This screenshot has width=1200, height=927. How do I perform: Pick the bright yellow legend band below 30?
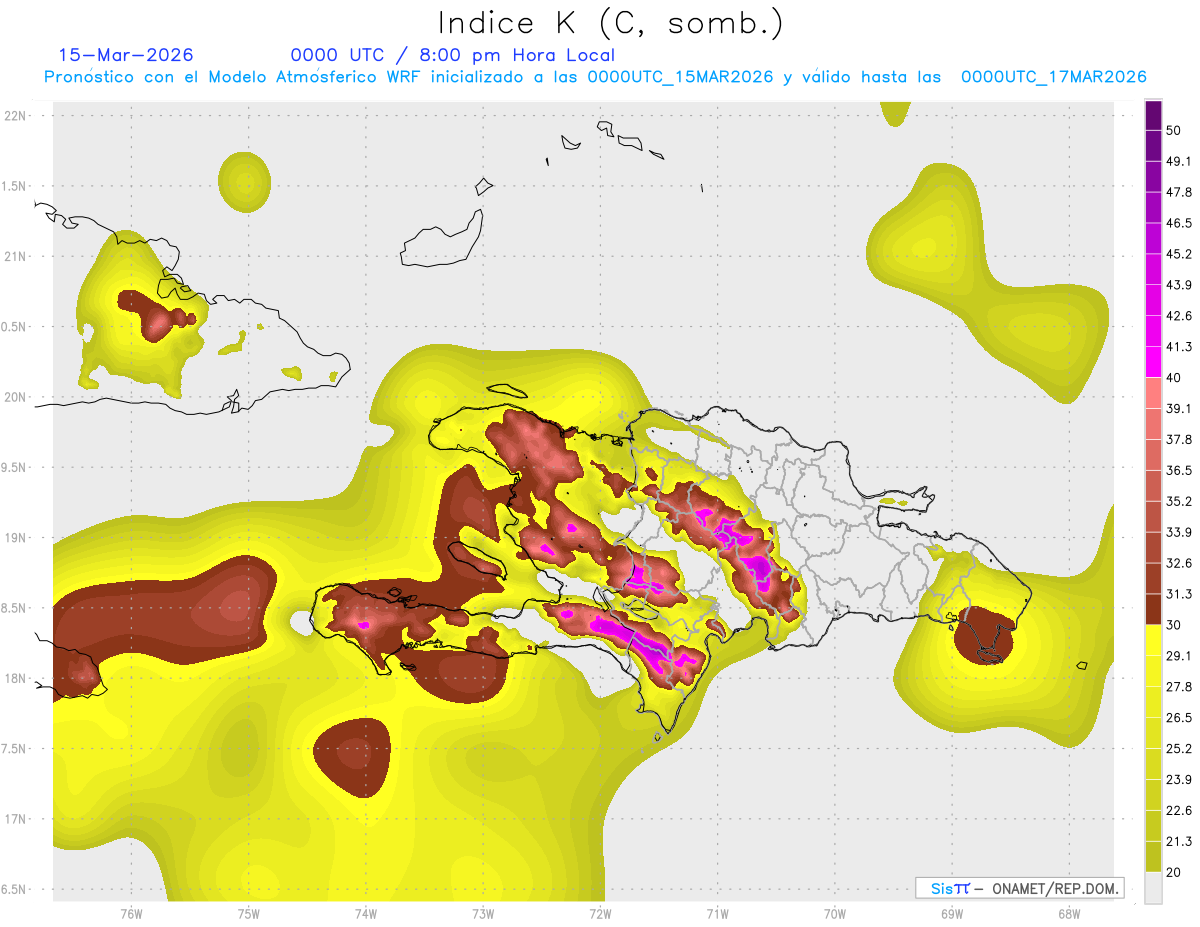pyautogui.click(x=1153, y=640)
